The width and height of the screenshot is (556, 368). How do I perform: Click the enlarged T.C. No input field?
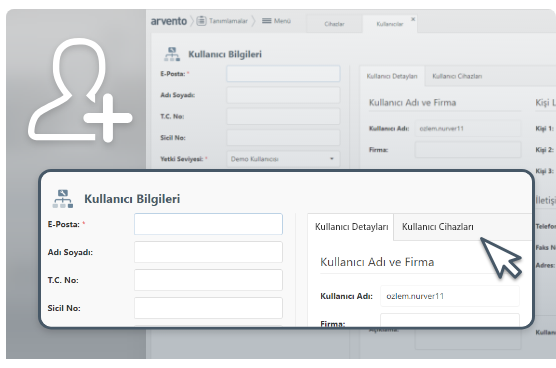[x=208, y=280]
